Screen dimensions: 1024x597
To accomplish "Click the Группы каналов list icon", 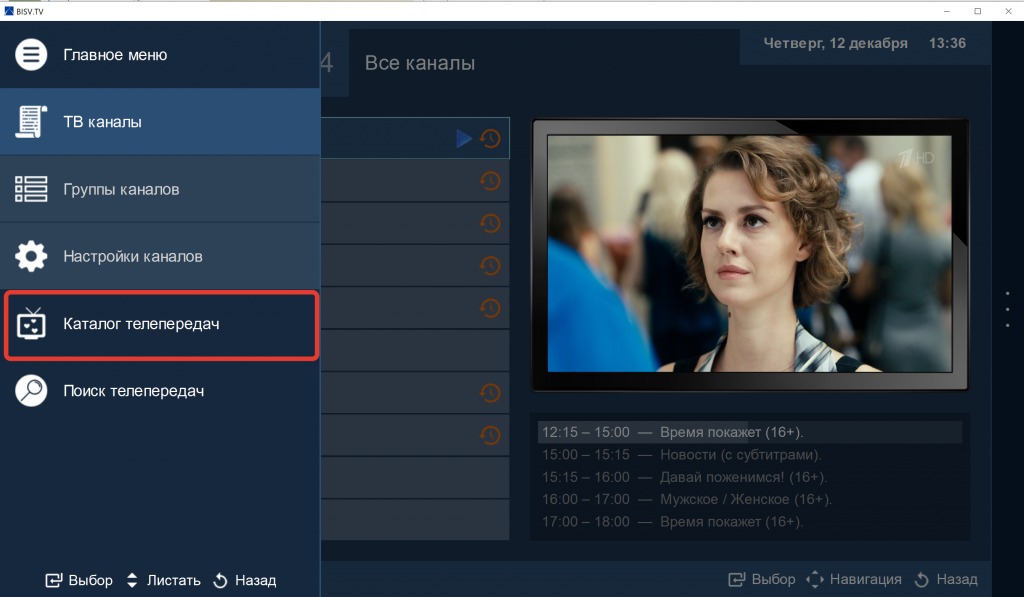I will [31, 189].
